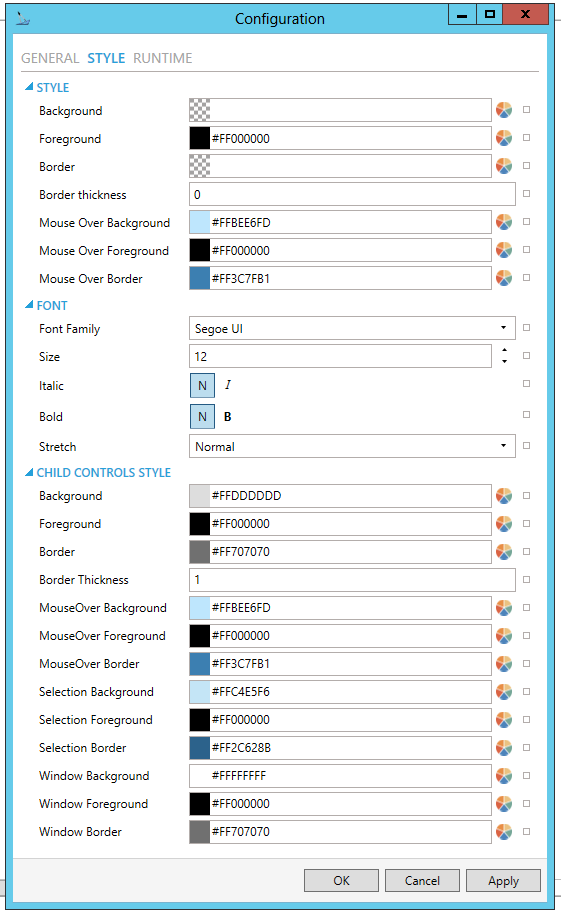Open color picker for Selection Background
Viewport: 561px width, 915px height.
pos(504,692)
